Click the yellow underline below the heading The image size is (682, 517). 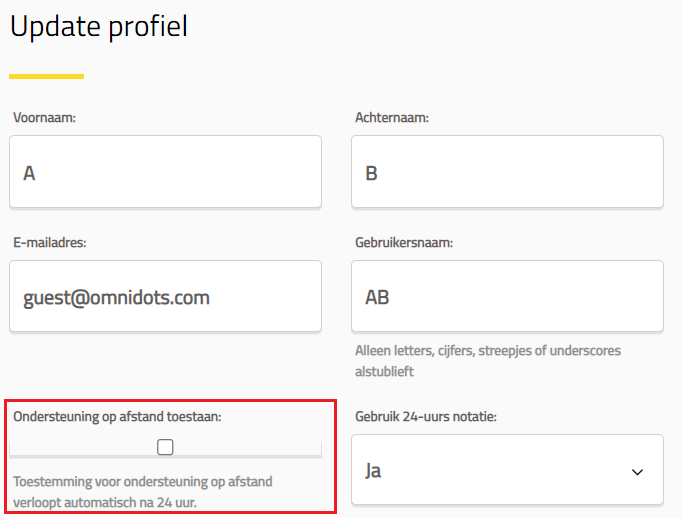pyautogui.click(x=46, y=76)
